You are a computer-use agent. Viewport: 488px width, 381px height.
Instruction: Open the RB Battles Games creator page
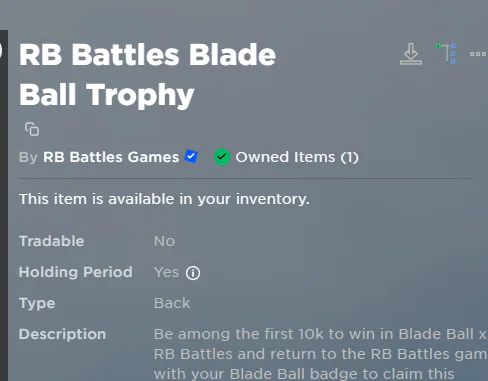[111, 157]
